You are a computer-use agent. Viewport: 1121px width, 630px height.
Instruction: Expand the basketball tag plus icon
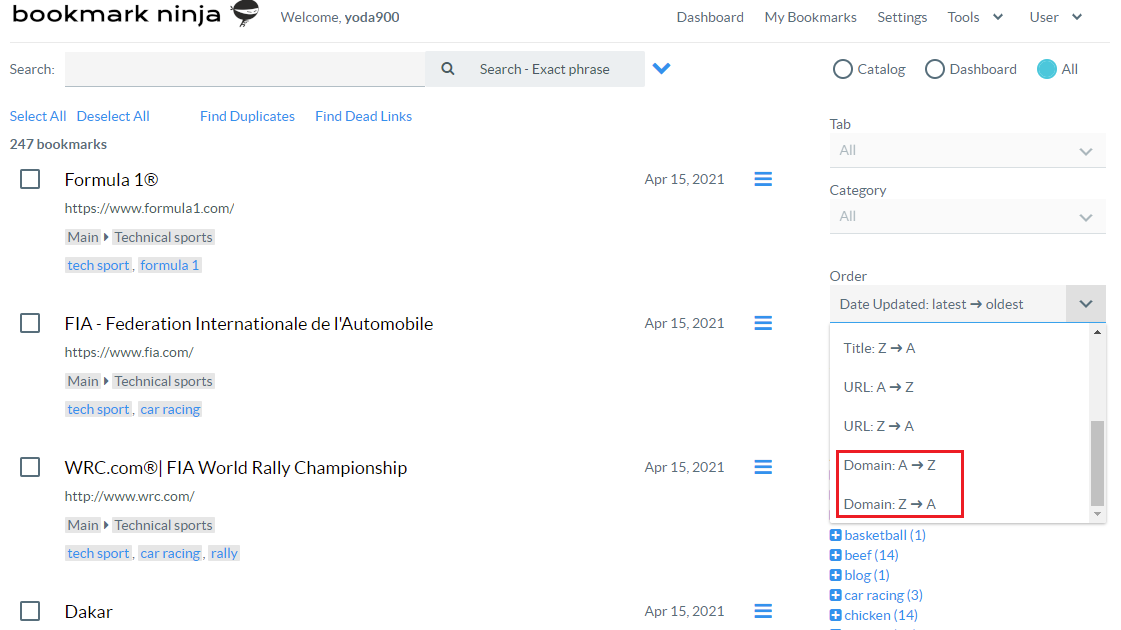pyautogui.click(x=836, y=535)
